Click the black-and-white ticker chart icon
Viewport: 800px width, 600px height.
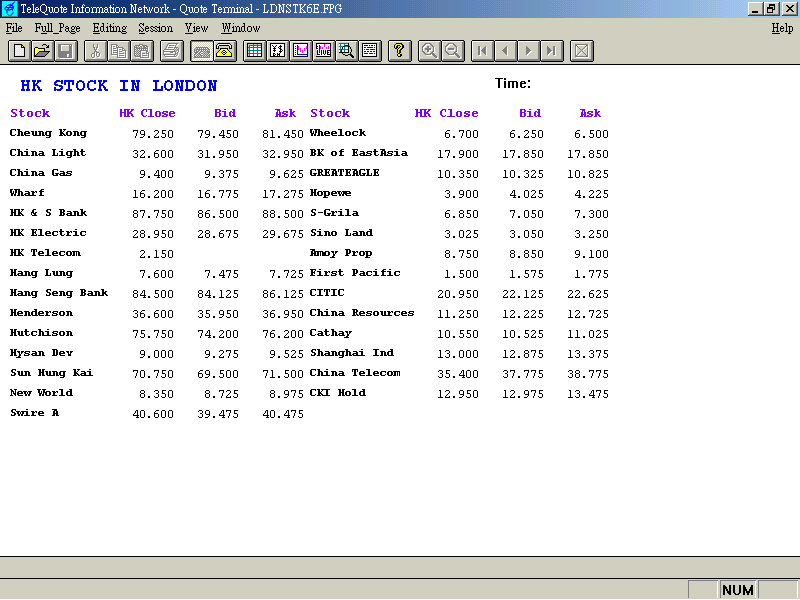(x=278, y=51)
